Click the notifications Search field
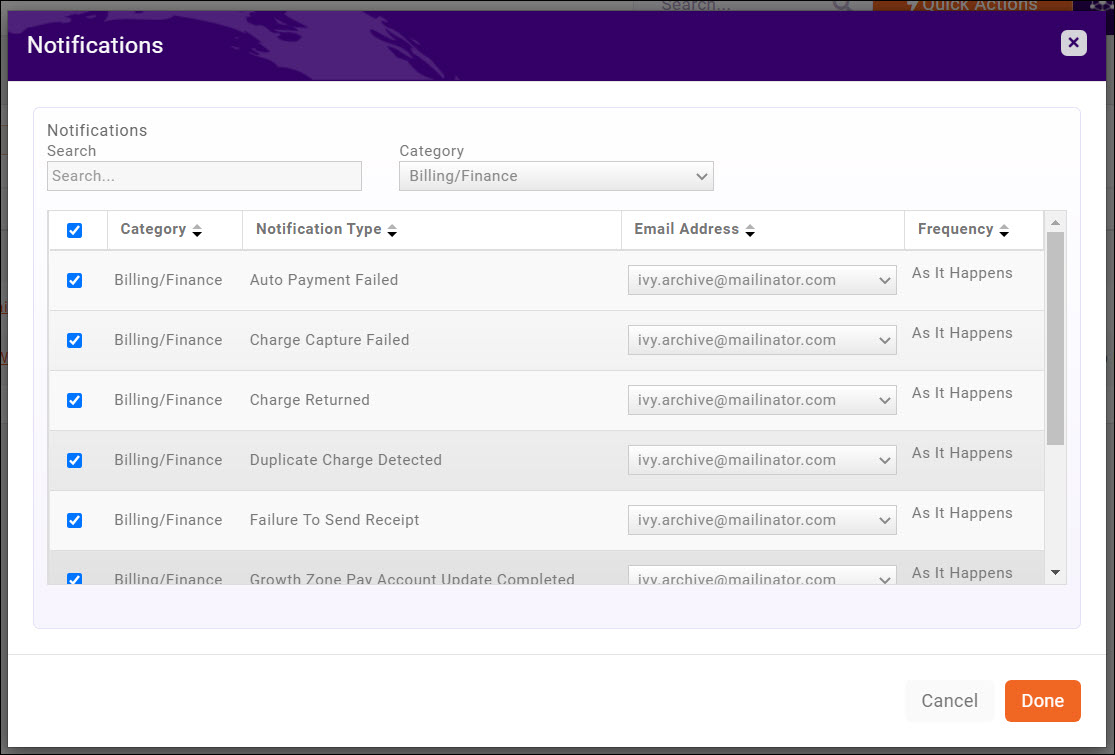The image size is (1115, 755). [203, 176]
